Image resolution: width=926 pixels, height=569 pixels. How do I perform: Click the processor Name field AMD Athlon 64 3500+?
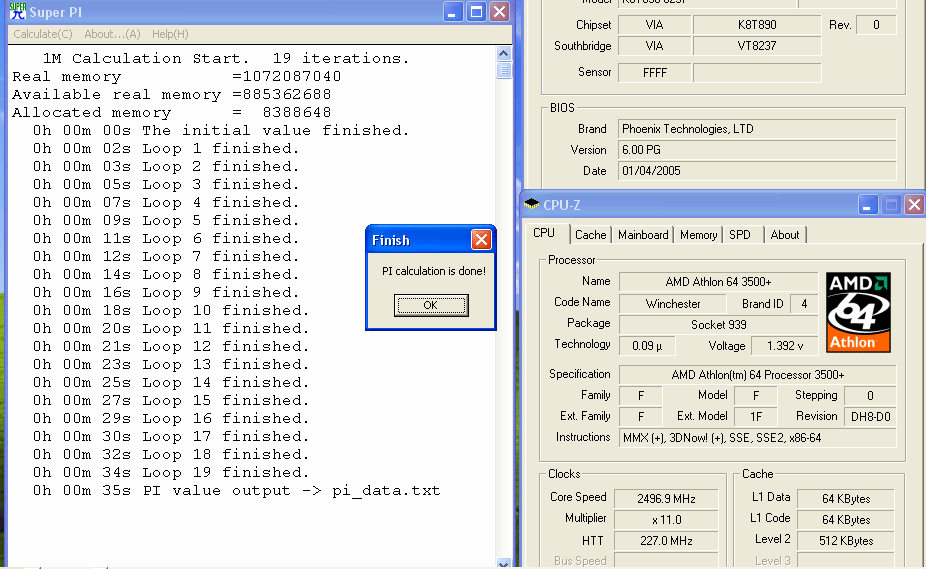(x=718, y=282)
